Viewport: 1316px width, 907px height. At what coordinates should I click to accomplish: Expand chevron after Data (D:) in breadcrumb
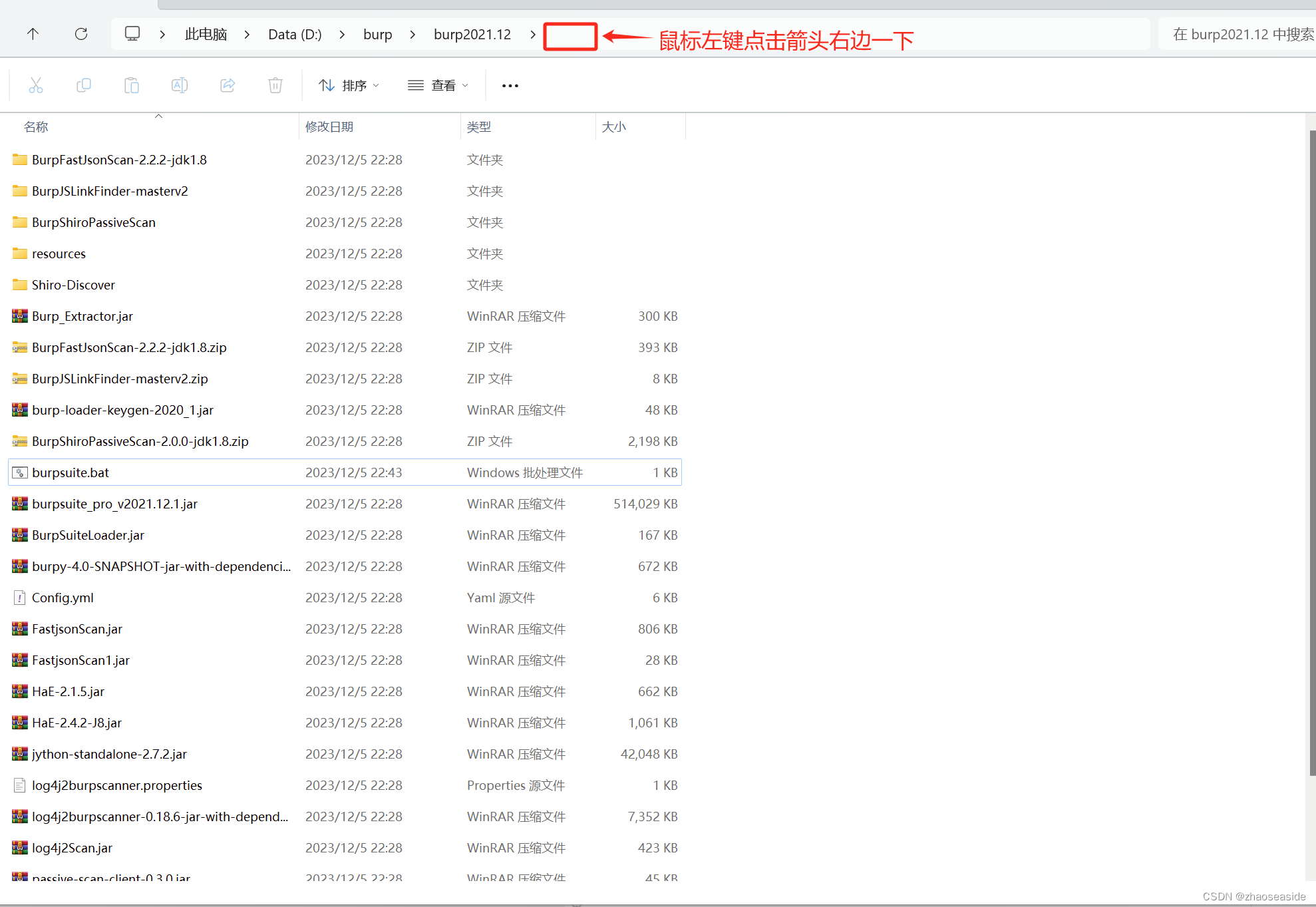coord(342,35)
